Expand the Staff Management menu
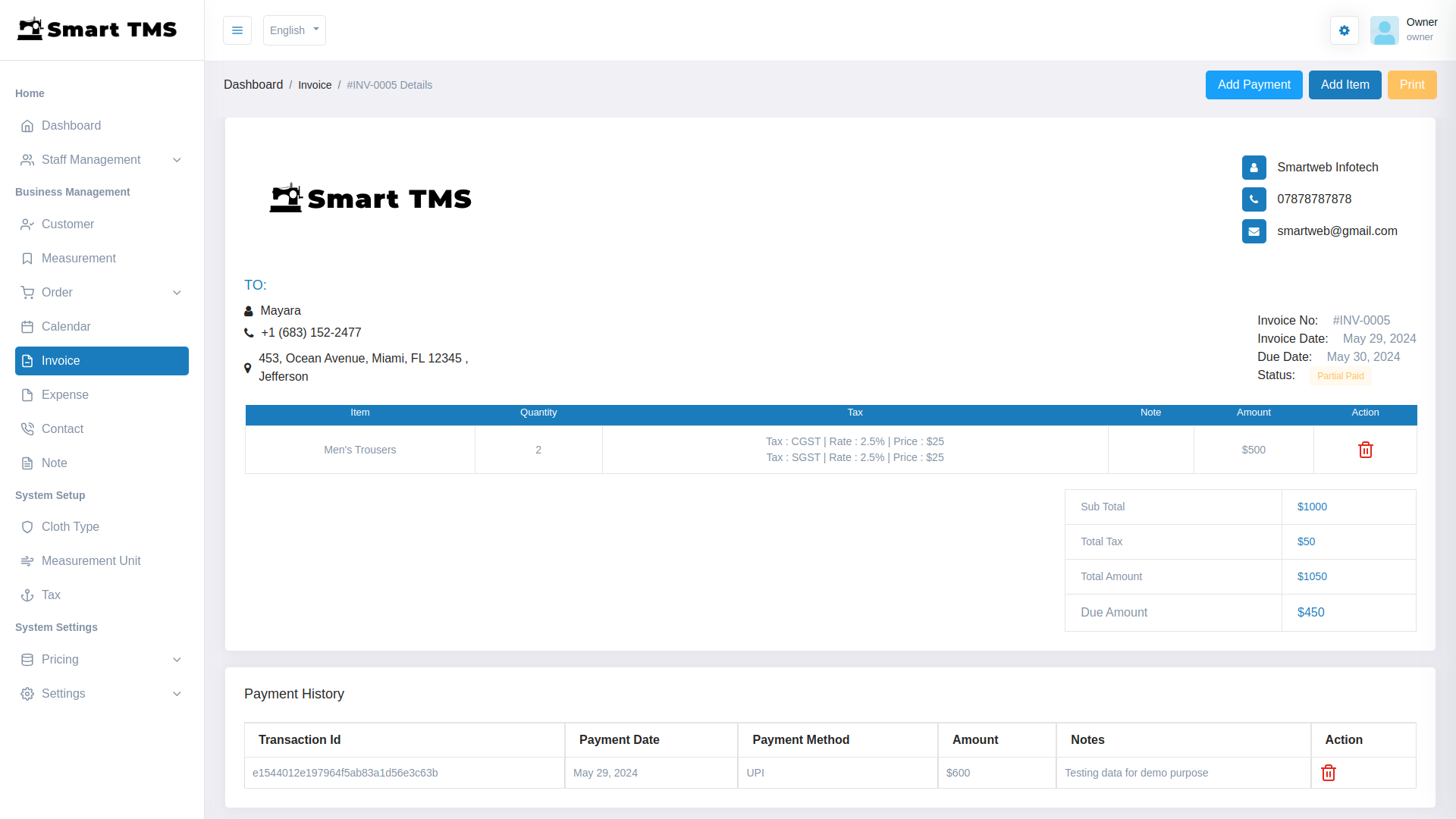The height and width of the screenshot is (819, 1456). (x=91, y=159)
